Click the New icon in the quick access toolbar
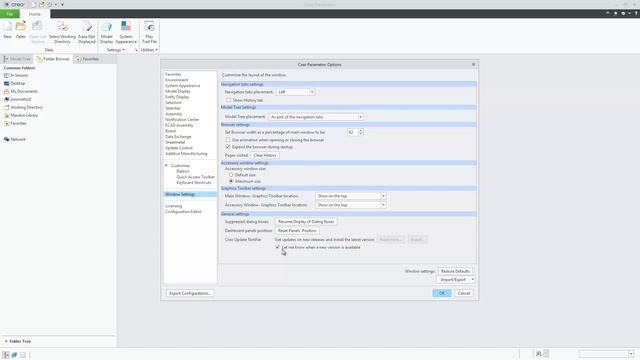This screenshot has height=360, width=640. 33,4
